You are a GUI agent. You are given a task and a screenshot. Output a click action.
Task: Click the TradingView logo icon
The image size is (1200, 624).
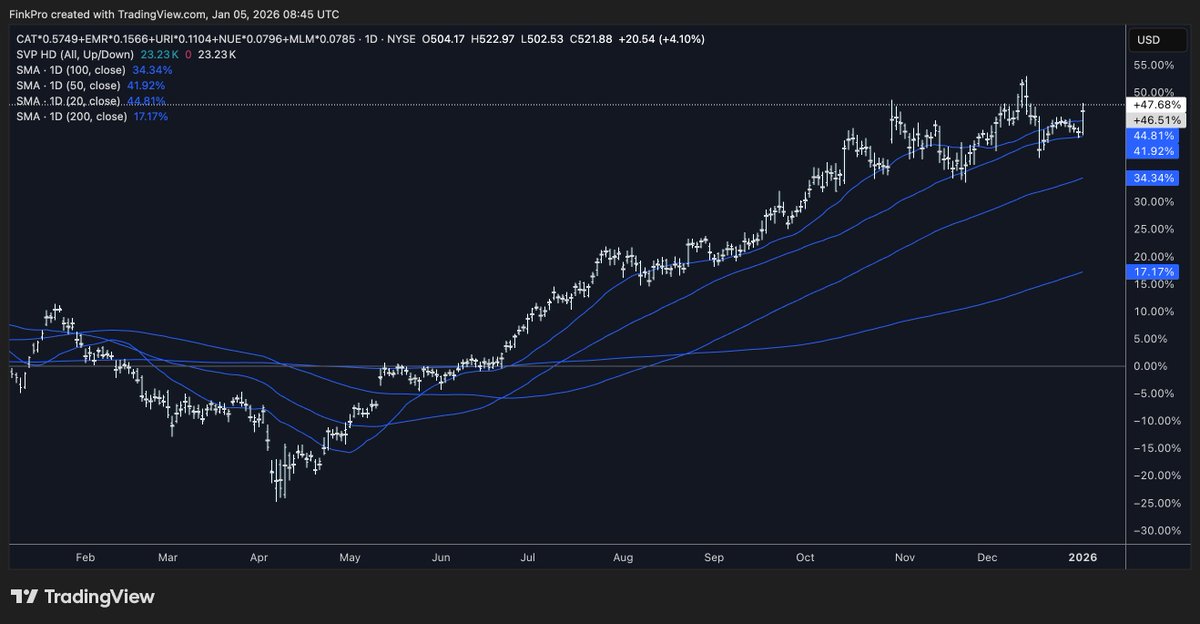tap(22, 597)
